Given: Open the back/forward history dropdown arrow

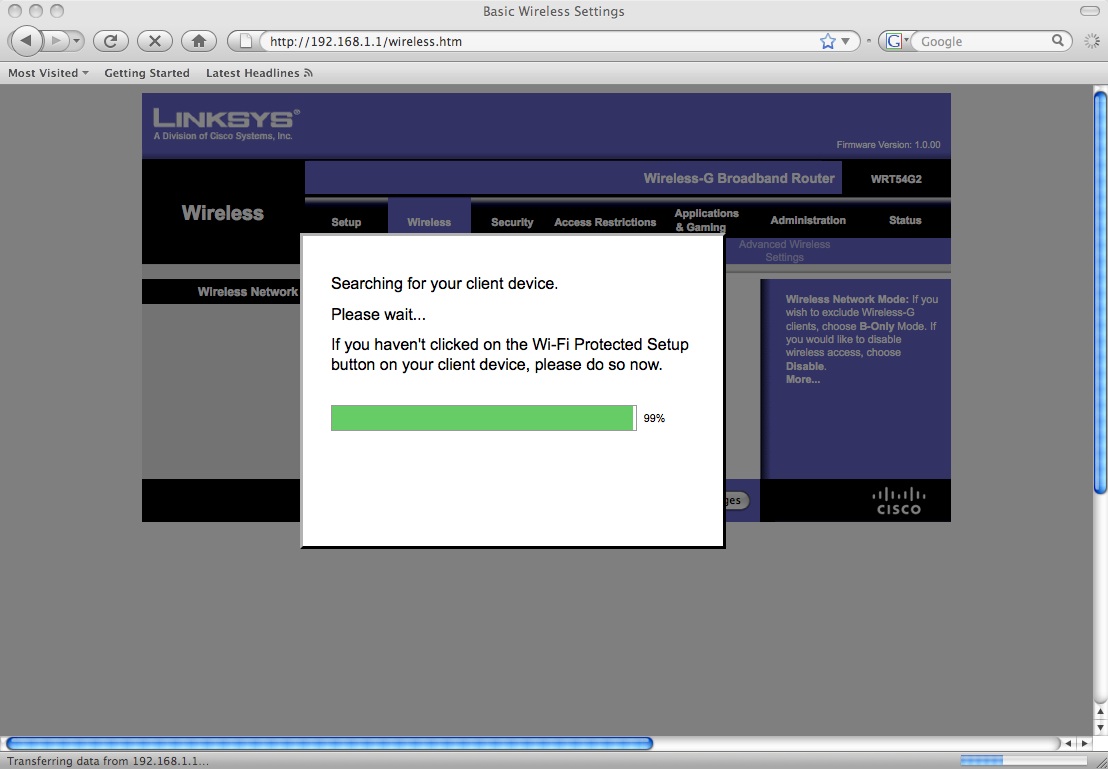Looking at the screenshot, I should click(76, 41).
